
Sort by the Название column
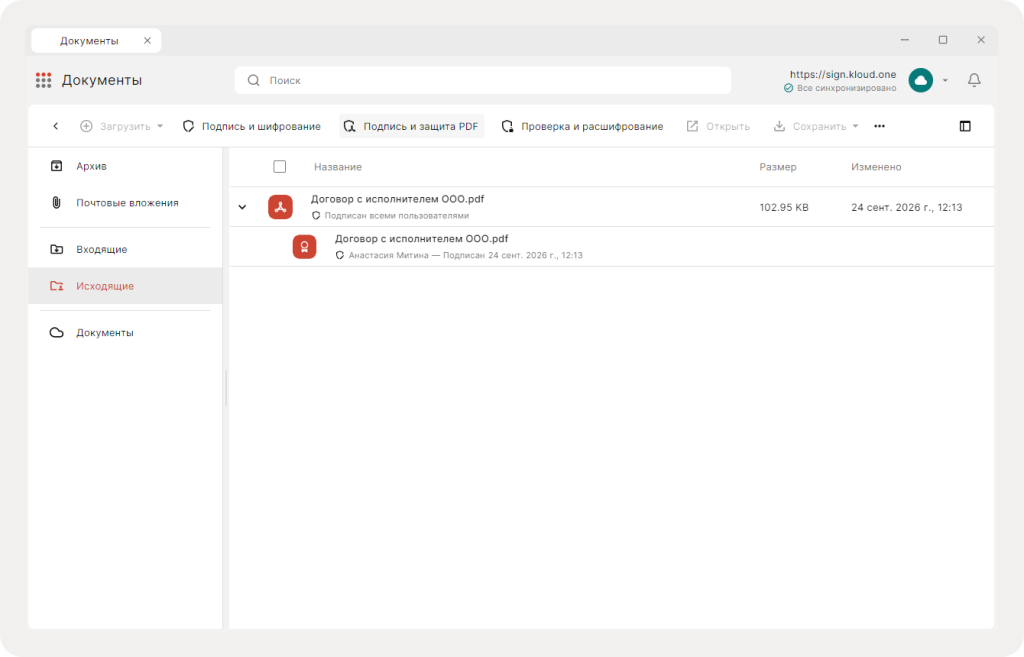tap(338, 167)
